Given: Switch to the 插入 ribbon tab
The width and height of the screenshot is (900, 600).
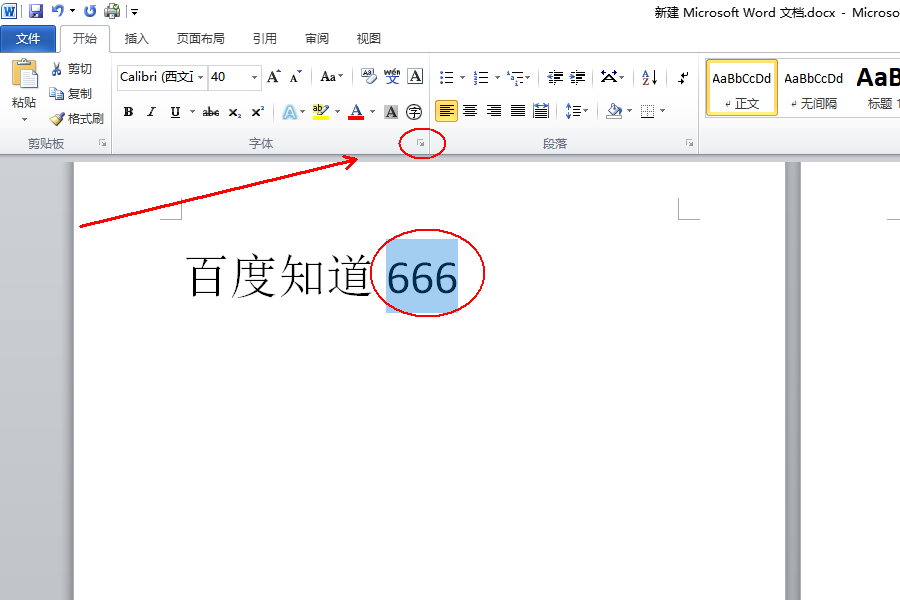Looking at the screenshot, I should [x=135, y=38].
